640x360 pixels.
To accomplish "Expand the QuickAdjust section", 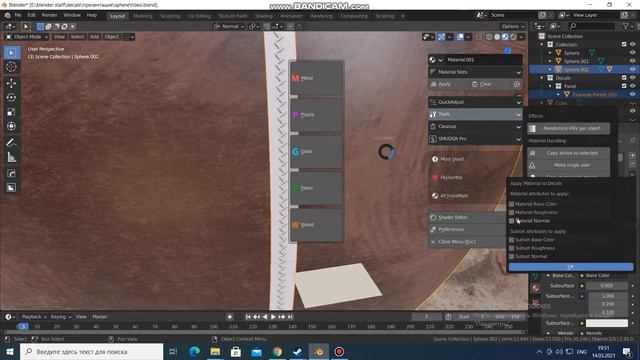I will (476, 102).
